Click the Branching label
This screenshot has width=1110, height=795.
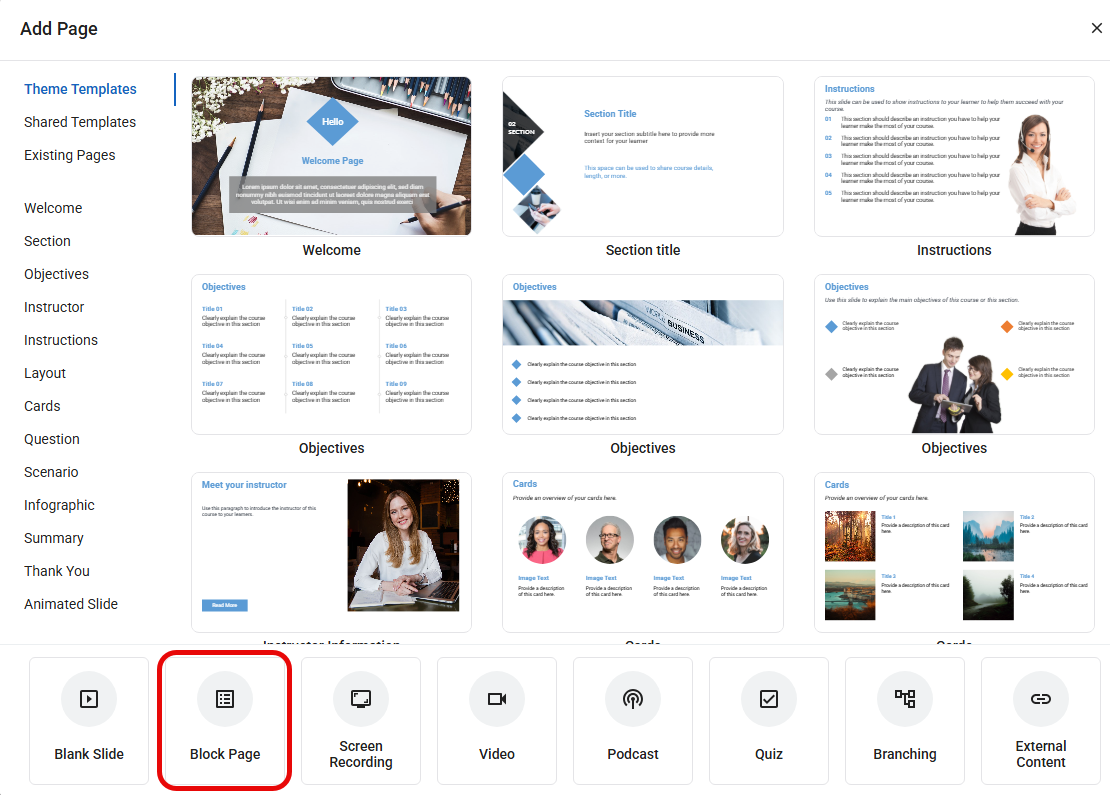point(905,754)
